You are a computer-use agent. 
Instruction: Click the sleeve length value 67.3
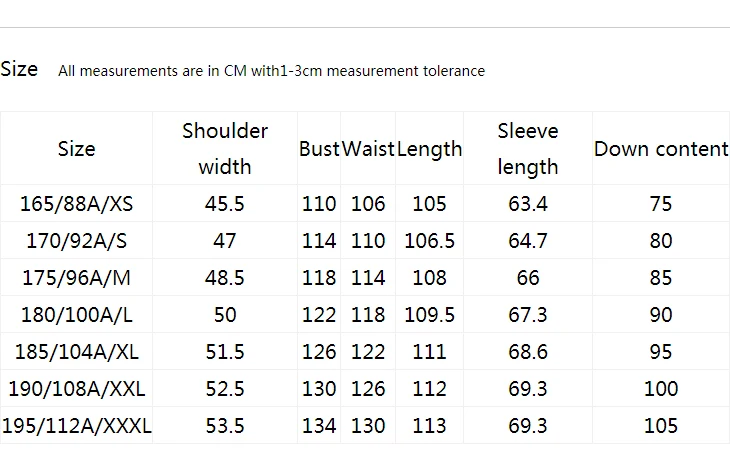click(527, 315)
